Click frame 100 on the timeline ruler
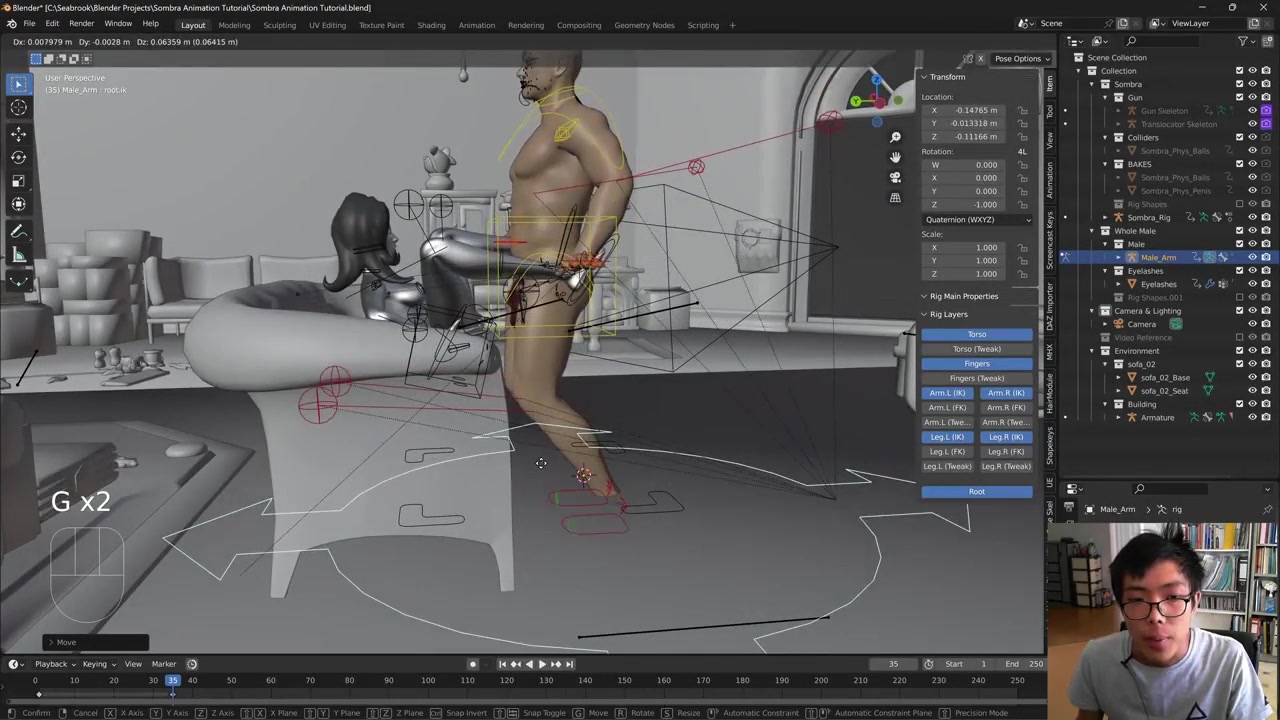This screenshot has width=1280, height=720. click(x=428, y=681)
